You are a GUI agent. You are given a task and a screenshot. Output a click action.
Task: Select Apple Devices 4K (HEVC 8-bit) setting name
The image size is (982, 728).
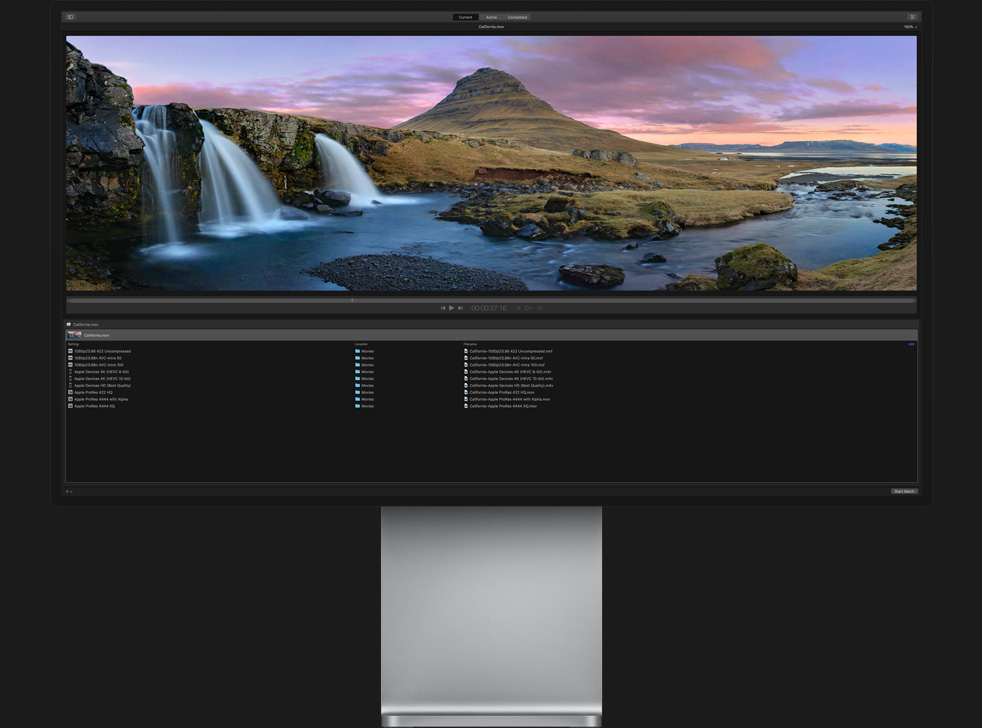coord(101,372)
